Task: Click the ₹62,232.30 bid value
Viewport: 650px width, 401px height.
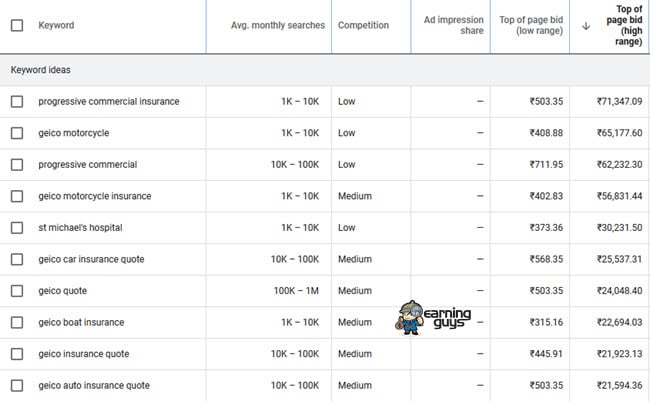Action: coord(619,165)
